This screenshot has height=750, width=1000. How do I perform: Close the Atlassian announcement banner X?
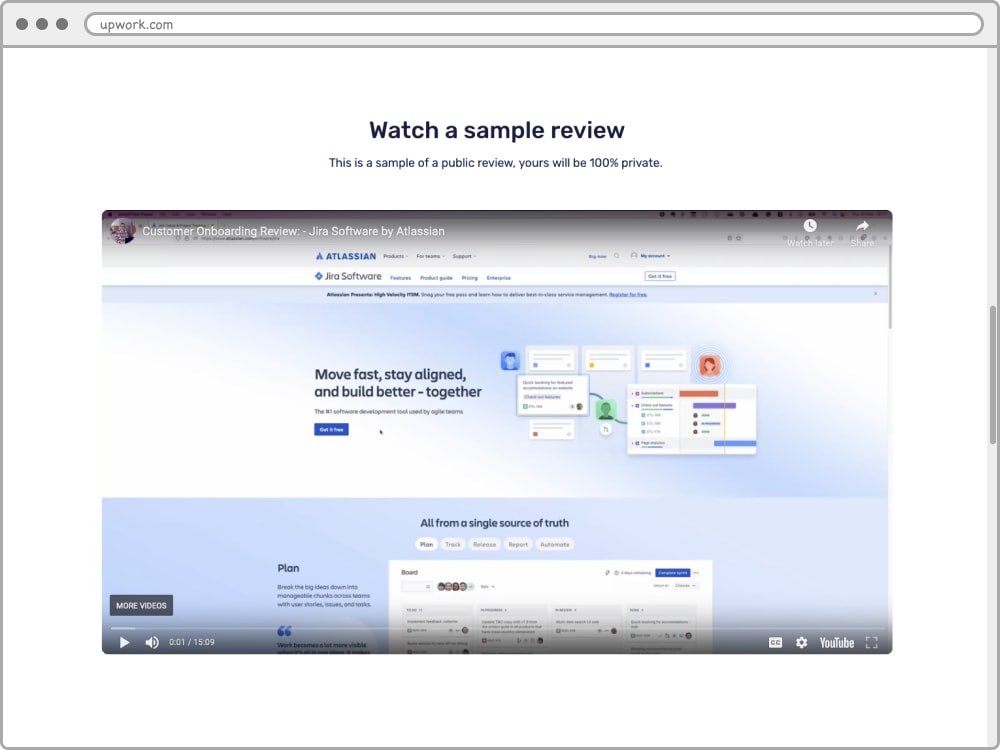click(876, 294)
